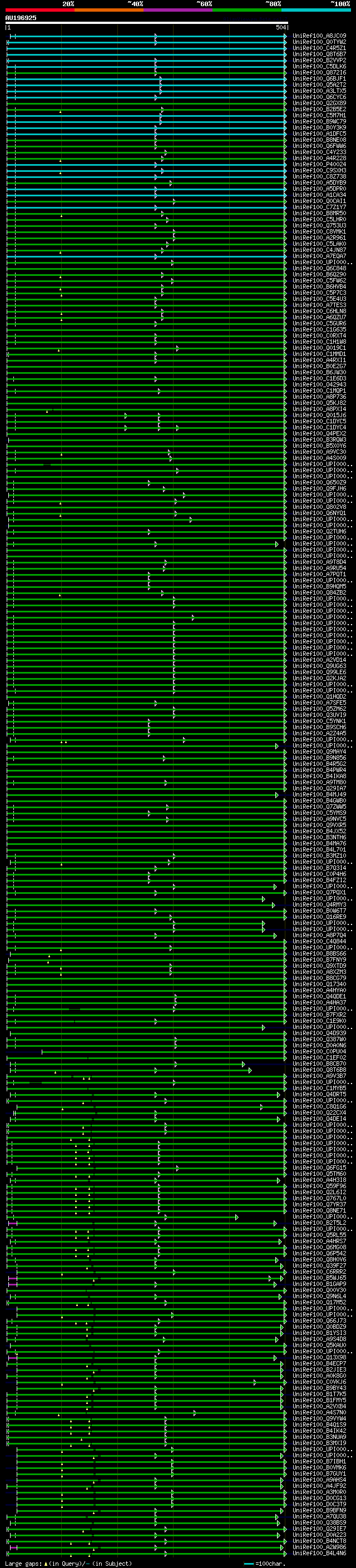Open hit UniRef100_C5DLK6
The image size is (356, 1568).
(319, 66)
